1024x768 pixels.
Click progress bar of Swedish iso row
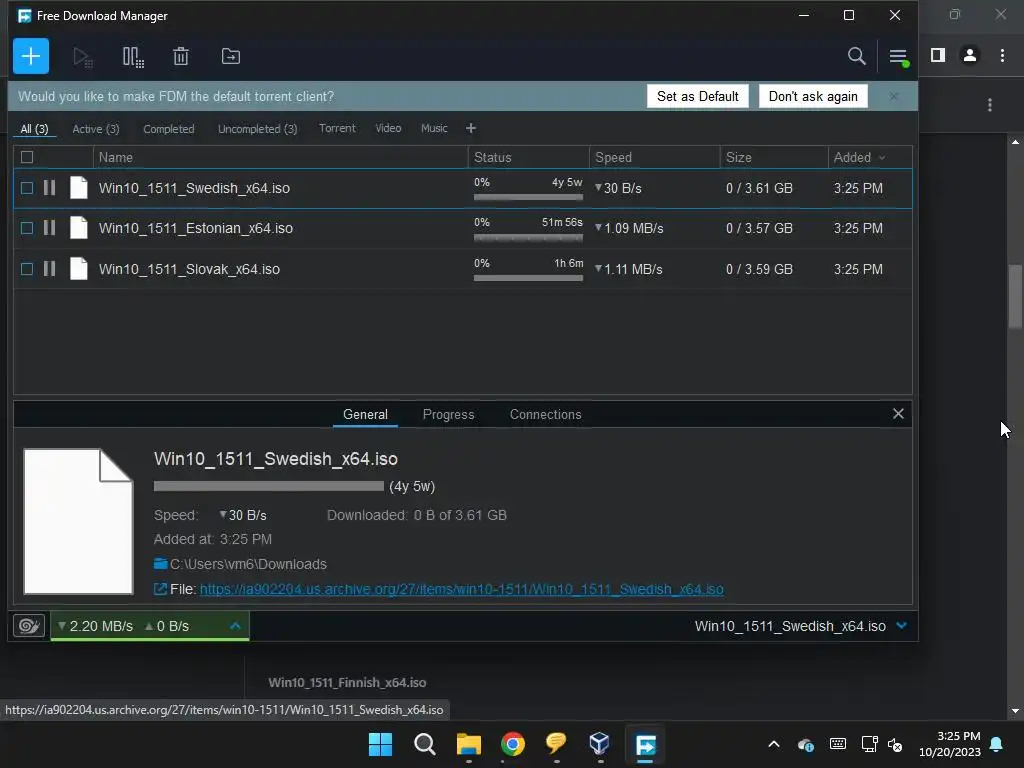pyautogui.click(x=528, y=197)
